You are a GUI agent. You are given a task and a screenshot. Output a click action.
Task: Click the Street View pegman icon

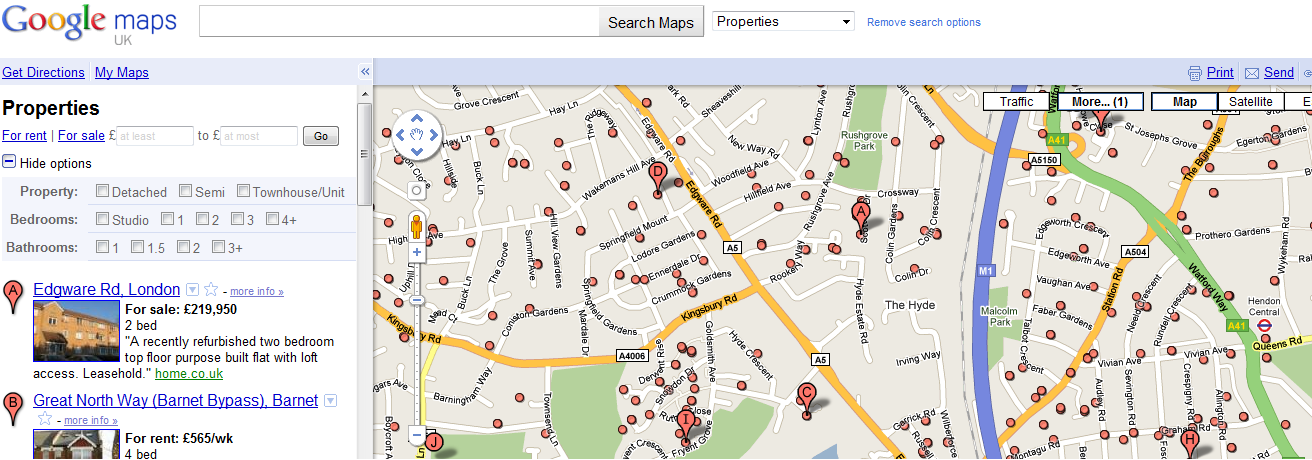tap(417, 227)
